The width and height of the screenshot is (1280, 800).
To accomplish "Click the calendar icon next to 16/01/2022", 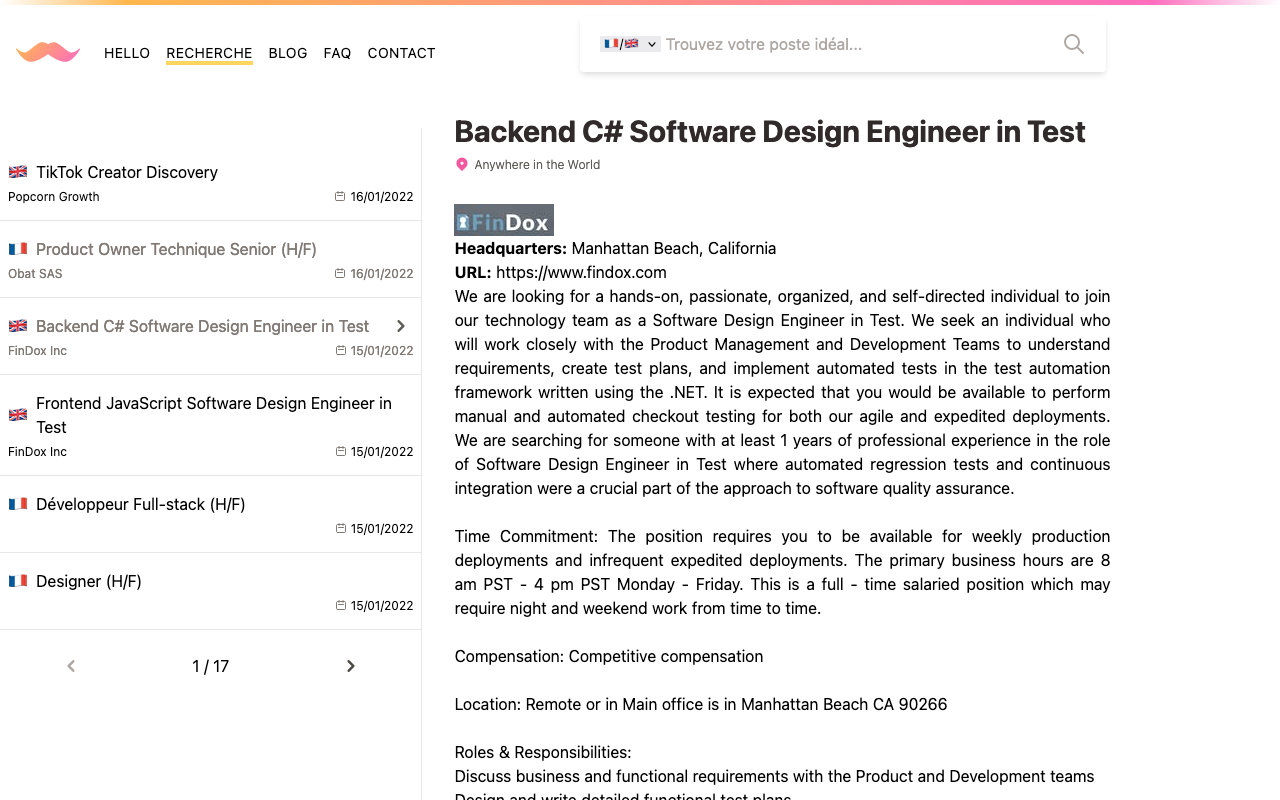I will [x=339, y=196].
